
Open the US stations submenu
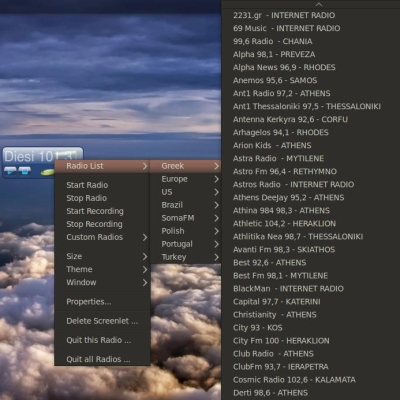click(x=185, y=192)
